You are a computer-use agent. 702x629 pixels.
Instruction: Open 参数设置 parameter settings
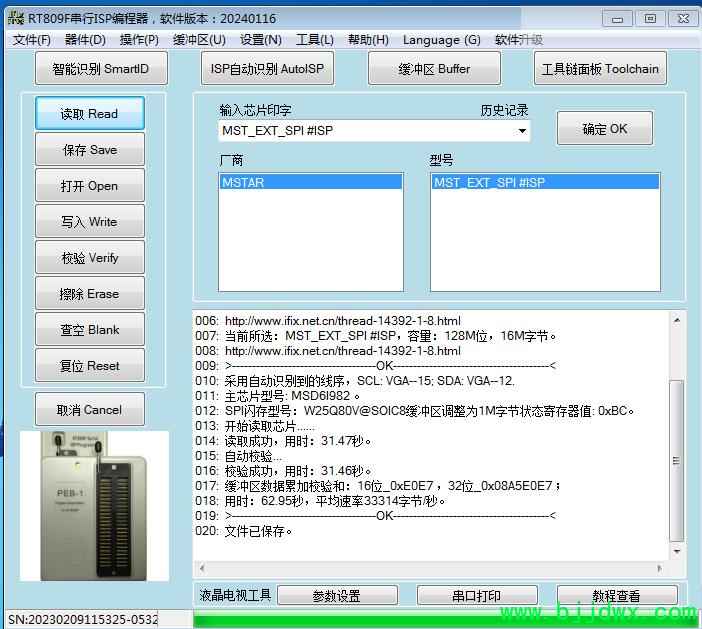click(336, 596)
